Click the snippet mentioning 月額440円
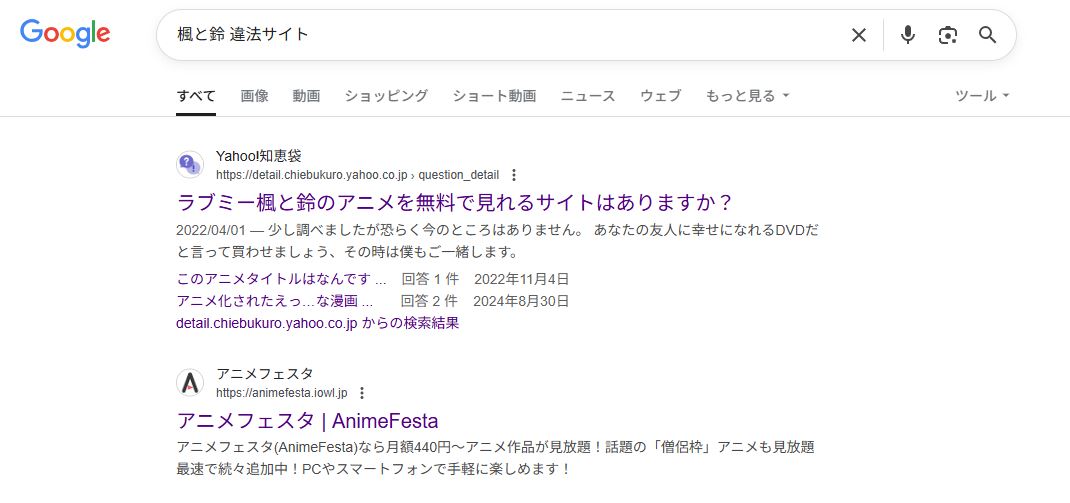 click(495, 459)
